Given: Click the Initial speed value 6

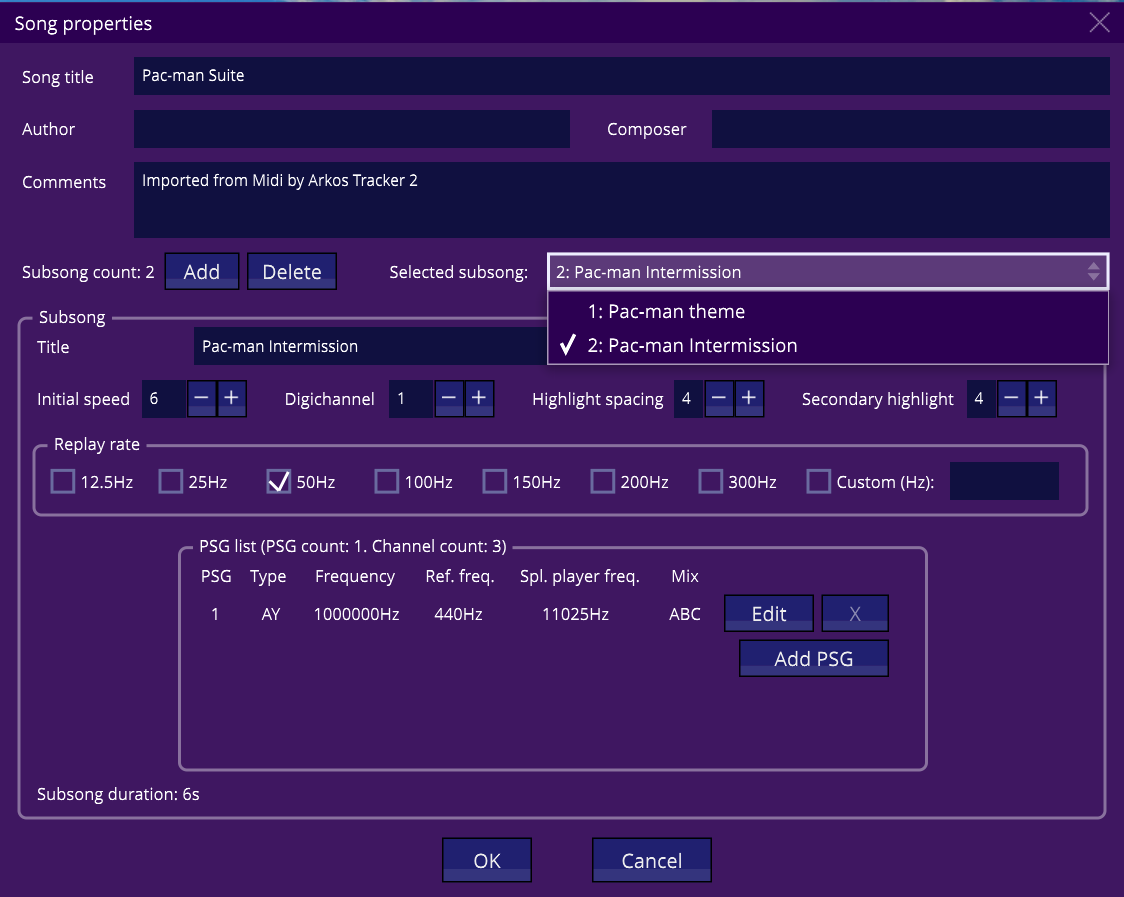Looking at the screenshot, I should coord(164,399).
